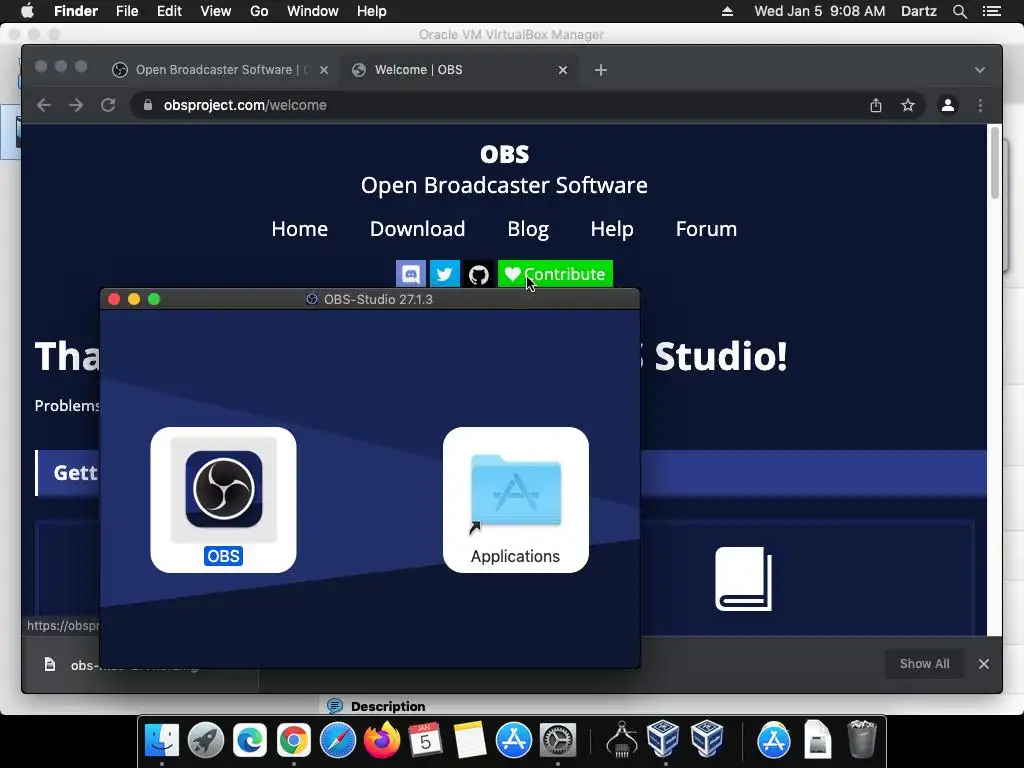Click the obsproject.com/welcome address bar

pos(526,105)
